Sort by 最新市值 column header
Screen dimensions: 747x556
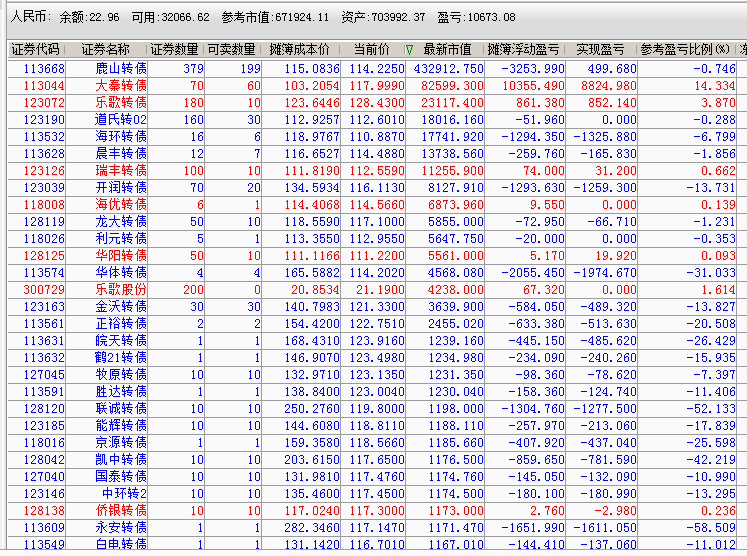coord(447,50)
